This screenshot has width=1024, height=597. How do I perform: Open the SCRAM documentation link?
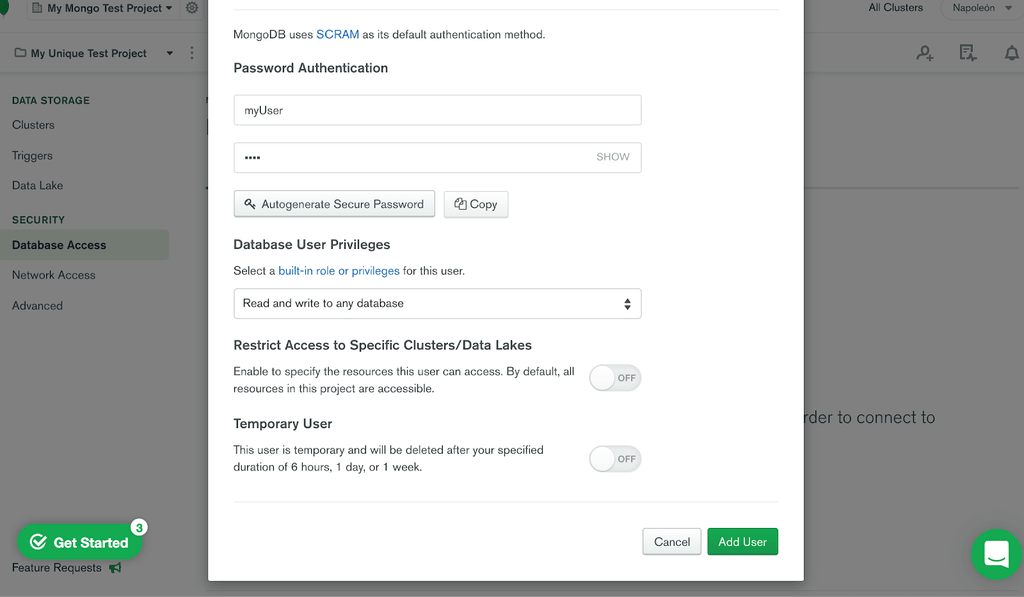338,33
